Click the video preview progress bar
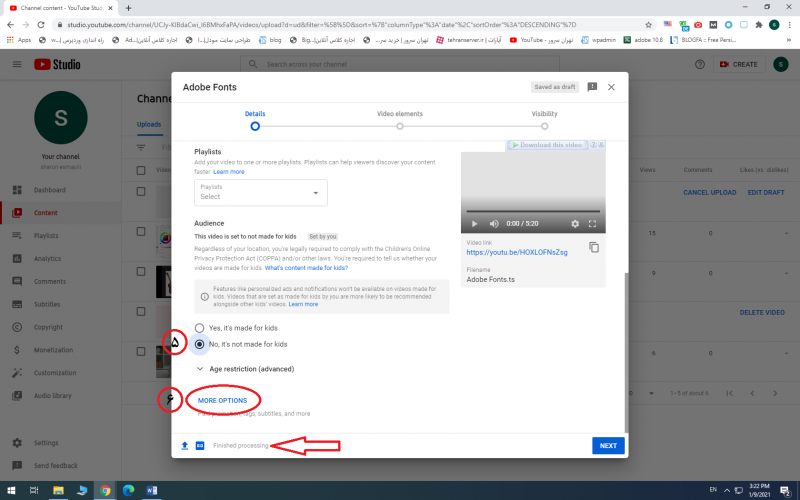800x500 pixels. tap(533, 211)
